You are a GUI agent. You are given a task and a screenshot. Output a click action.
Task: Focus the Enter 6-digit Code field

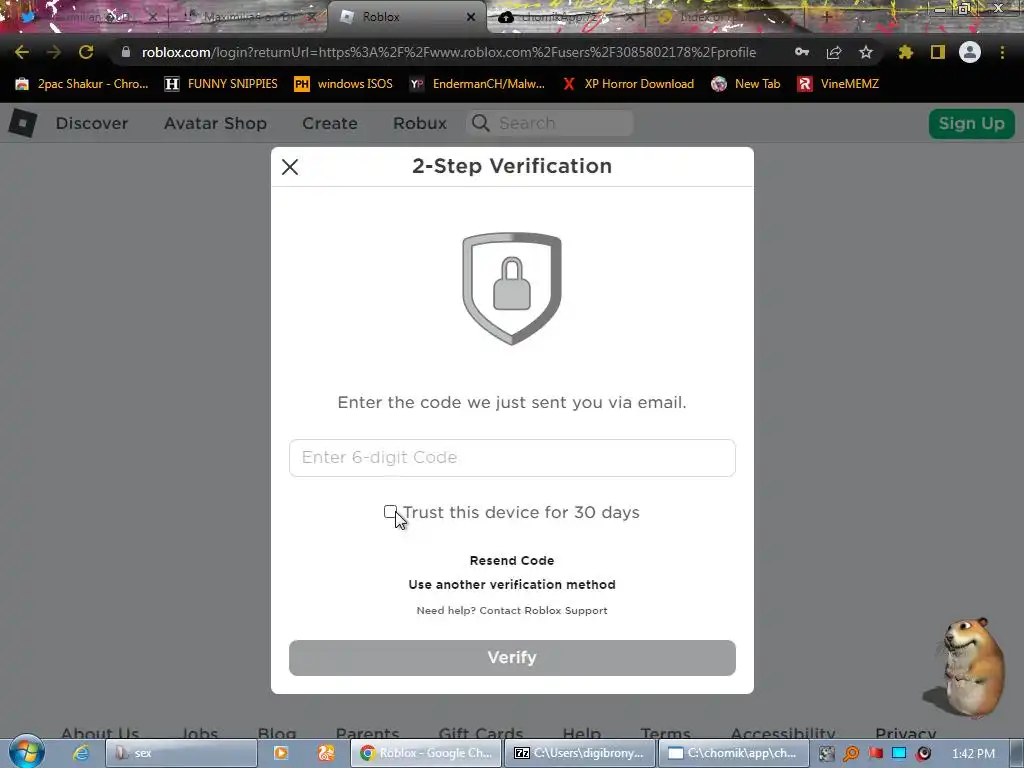pos(512,458)
